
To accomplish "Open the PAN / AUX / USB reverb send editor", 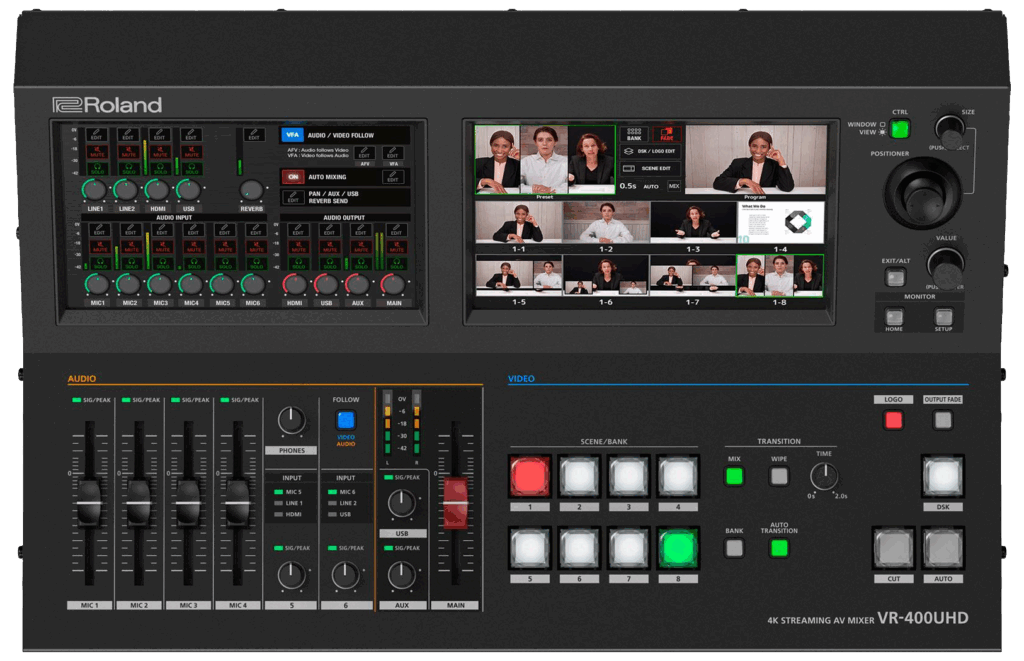I will point(293,198).
